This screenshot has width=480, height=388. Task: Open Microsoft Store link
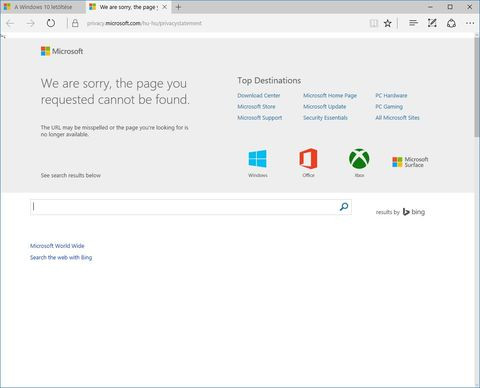(256, 107)
